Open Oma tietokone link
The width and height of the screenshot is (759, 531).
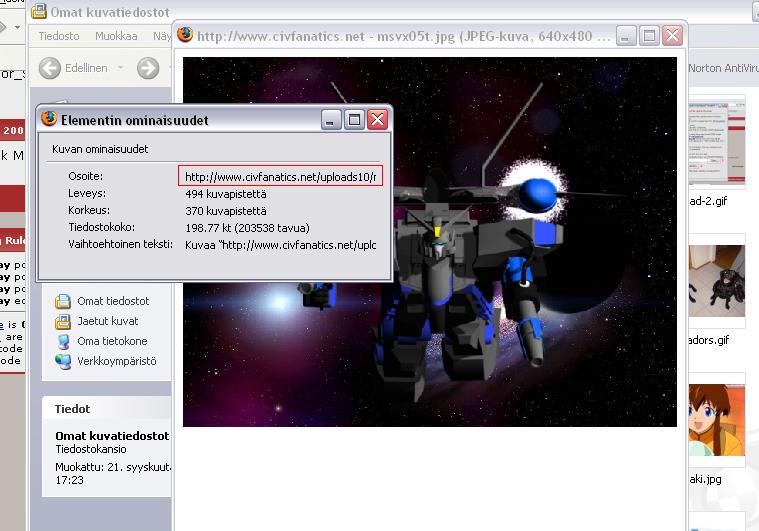pos(112,341)
